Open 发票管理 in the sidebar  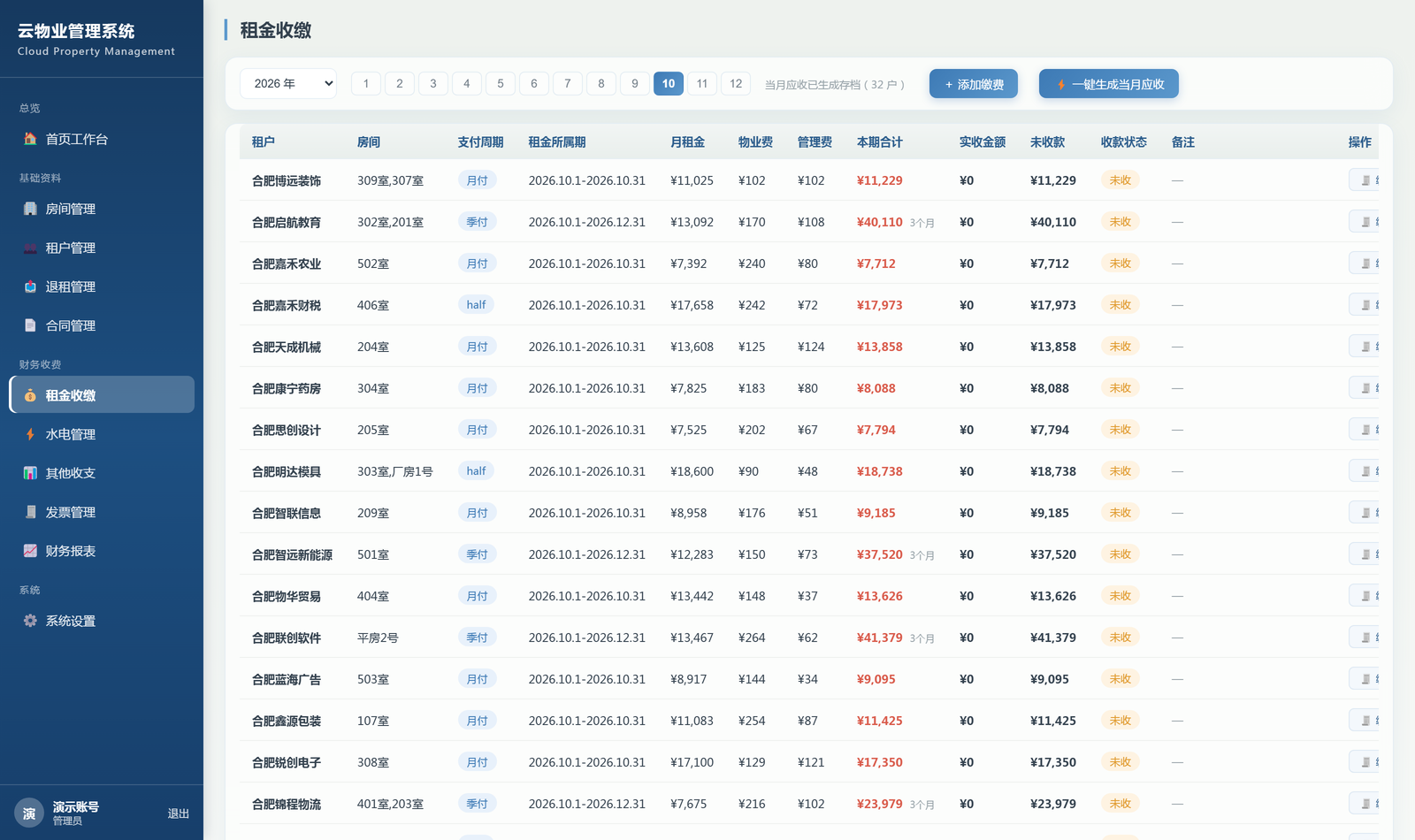(x=102, y=512)
